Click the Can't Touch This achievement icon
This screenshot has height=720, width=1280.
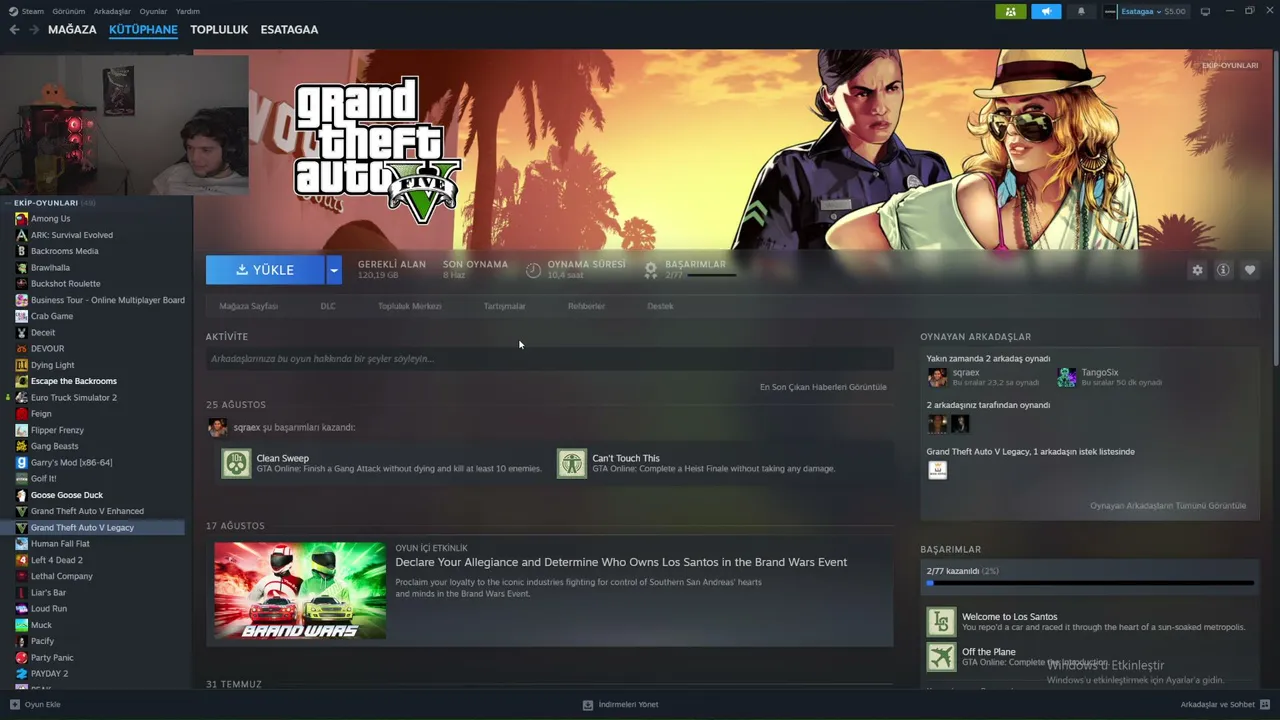coord(572,463)
